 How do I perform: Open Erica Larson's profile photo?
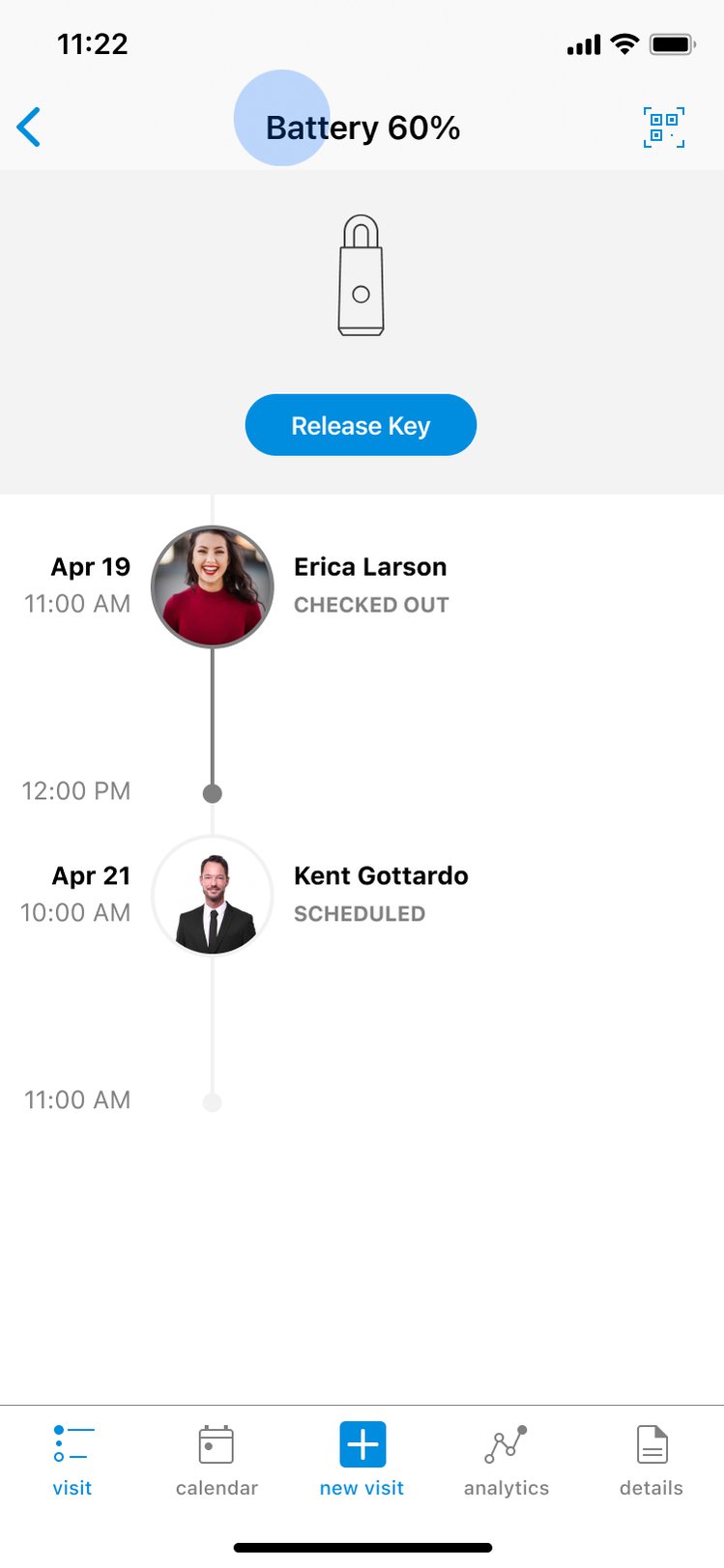point(213,586)
